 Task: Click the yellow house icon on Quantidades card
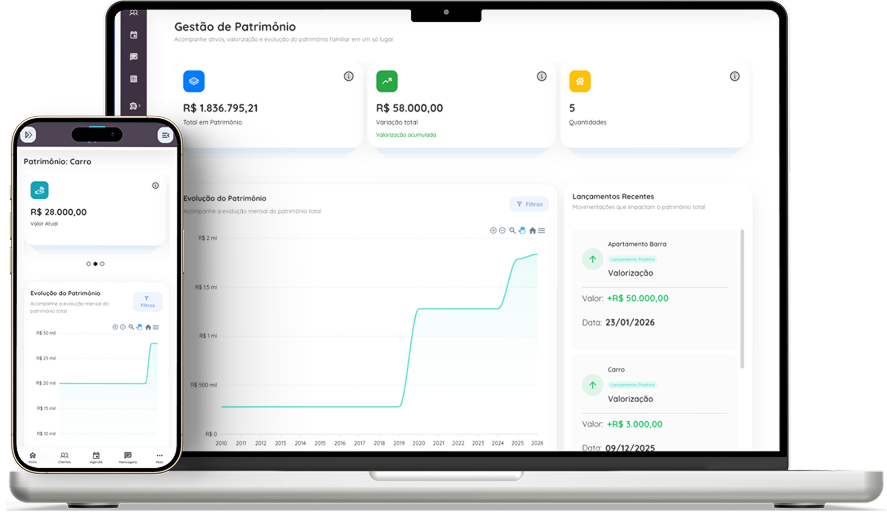click(580, 81)
